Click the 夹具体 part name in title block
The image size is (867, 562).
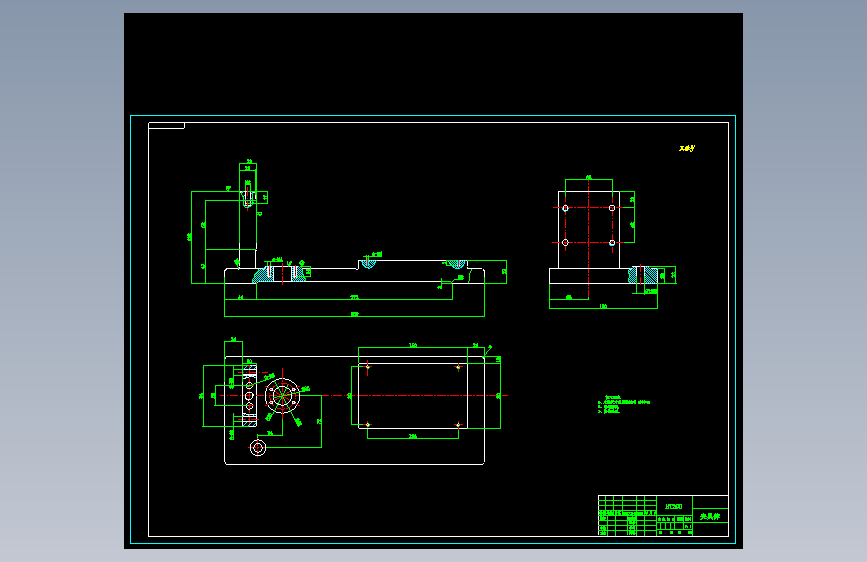click(710, 516)
